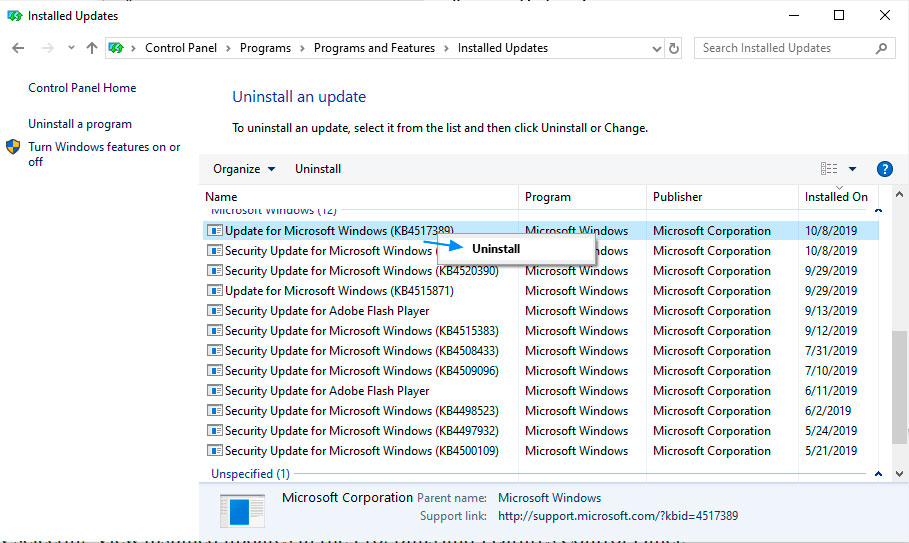Select Security Update for Microsoft Windows (KB4515383)
Image resolution: width=909 pixels, height=543 pixels.
(541, 331)
